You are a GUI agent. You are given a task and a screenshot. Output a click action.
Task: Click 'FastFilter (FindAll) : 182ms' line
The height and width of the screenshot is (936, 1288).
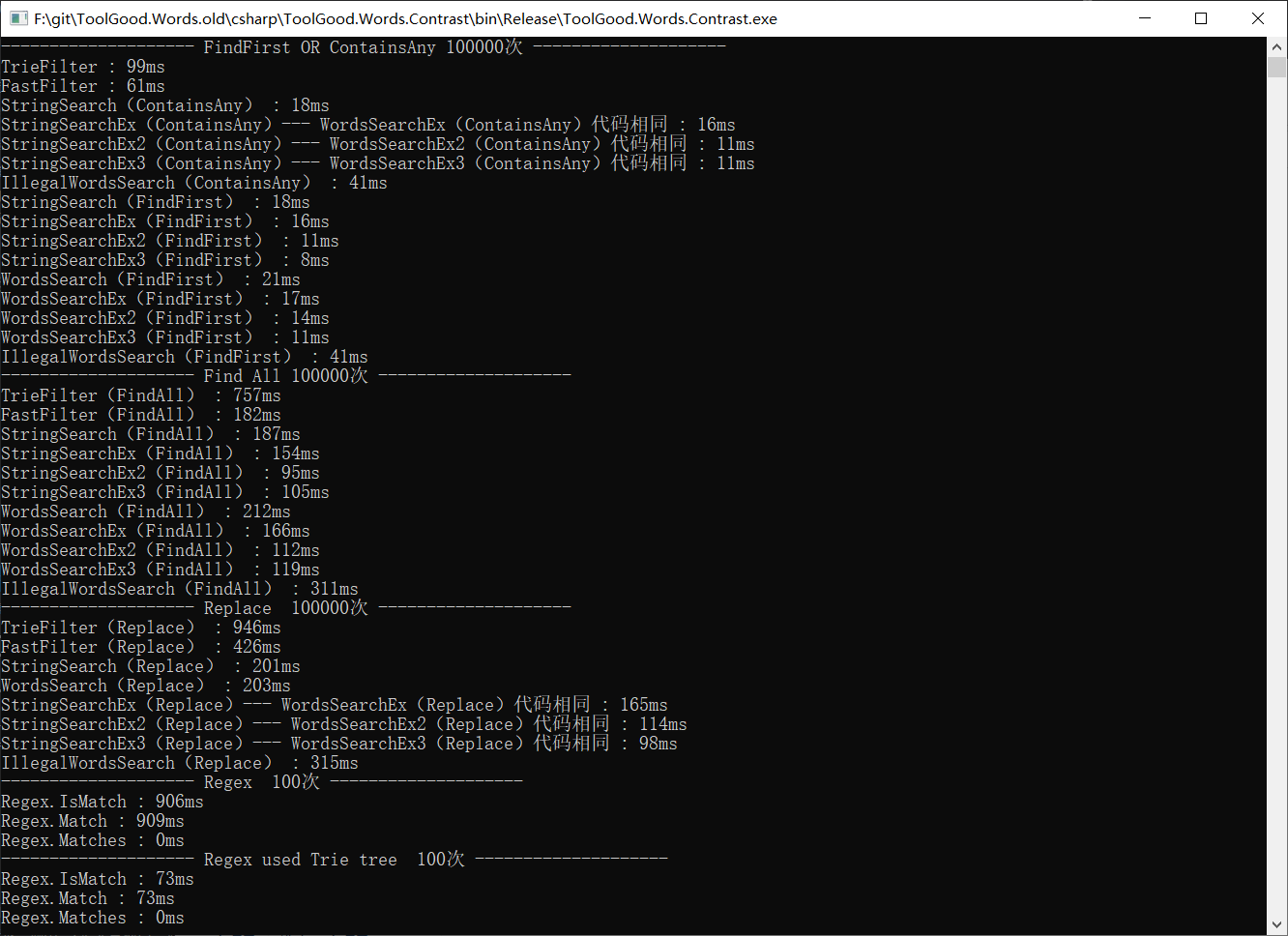pyautogui.click(x=141, y=415)
